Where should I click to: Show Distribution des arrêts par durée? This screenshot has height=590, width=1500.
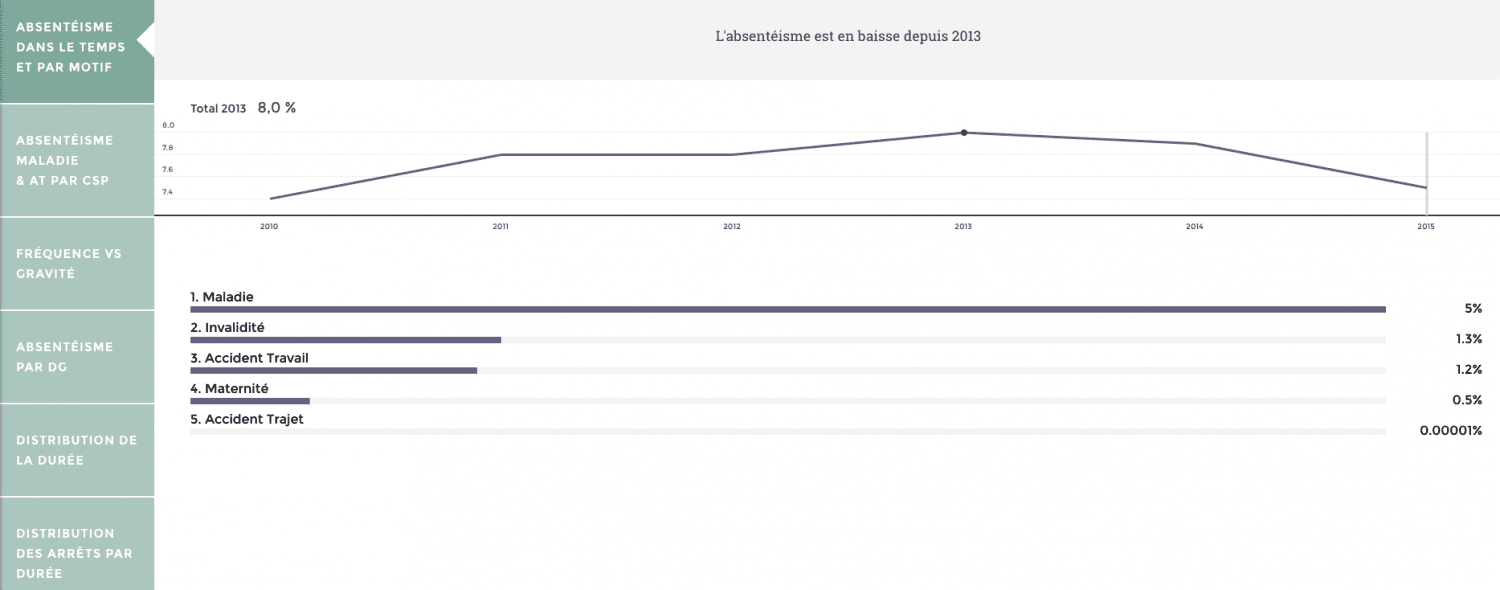[76, 553]
